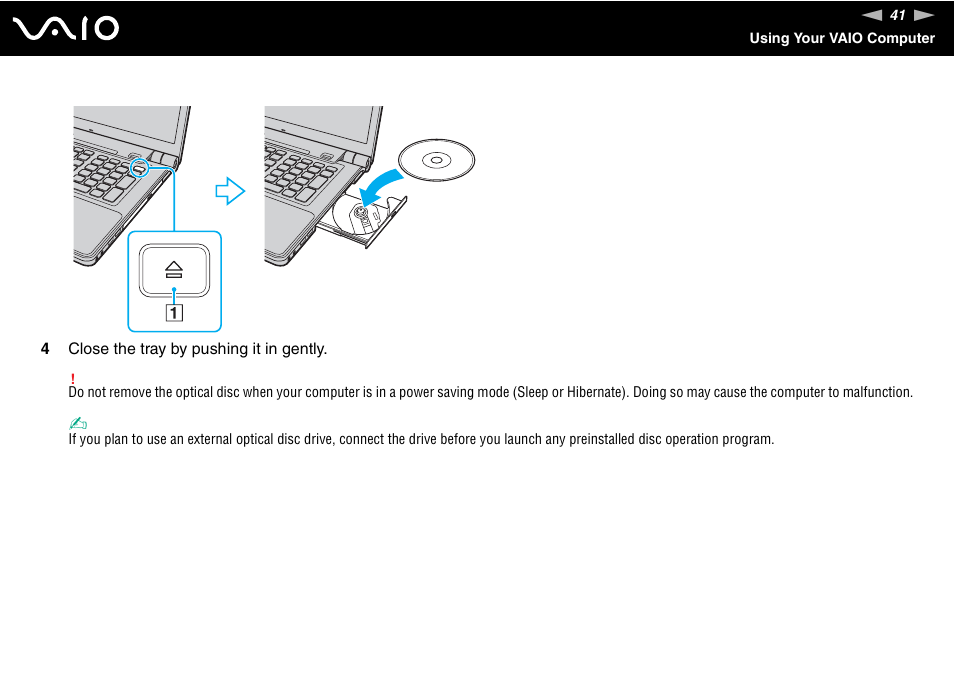Select the Using Your VAIO Computer header
Image resolution: width=954 pixels, height=674 pixels.
[x=842, y=38]
